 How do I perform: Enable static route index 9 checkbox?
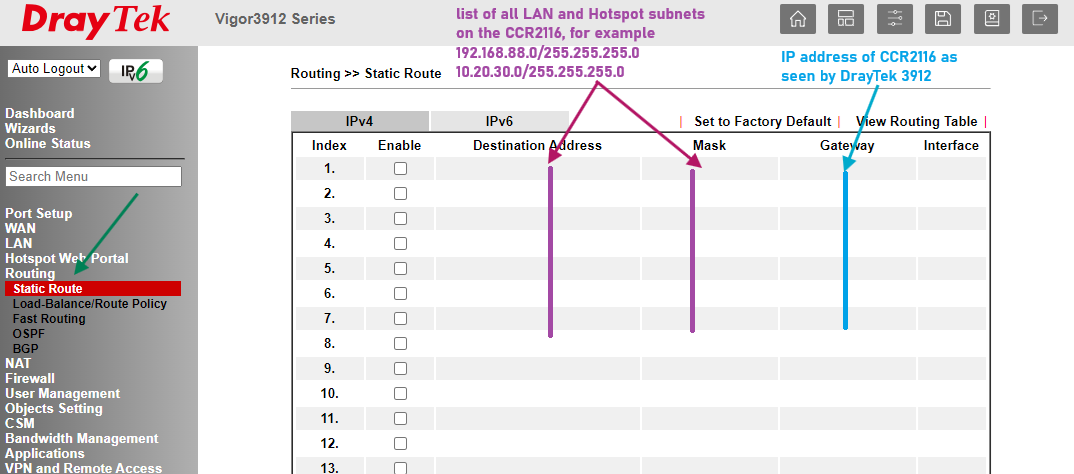[401, 369]
